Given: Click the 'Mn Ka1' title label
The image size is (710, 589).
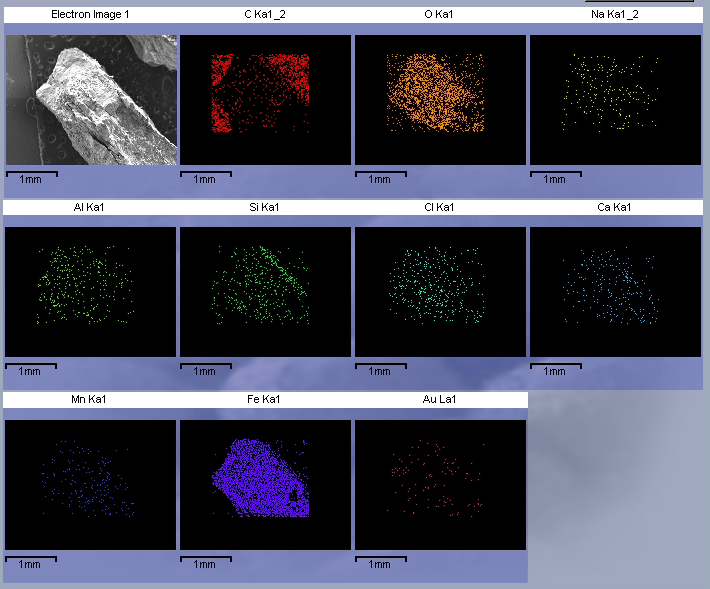Looking at the screenshot, I should (88, 399).
